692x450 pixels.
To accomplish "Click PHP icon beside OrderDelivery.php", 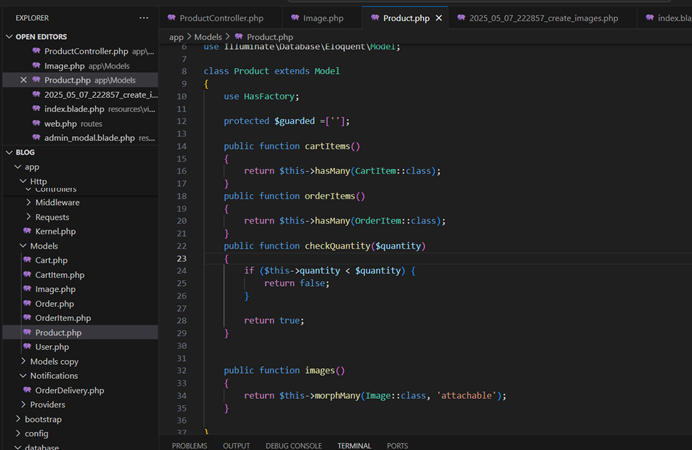I will [x=26, y=390].
